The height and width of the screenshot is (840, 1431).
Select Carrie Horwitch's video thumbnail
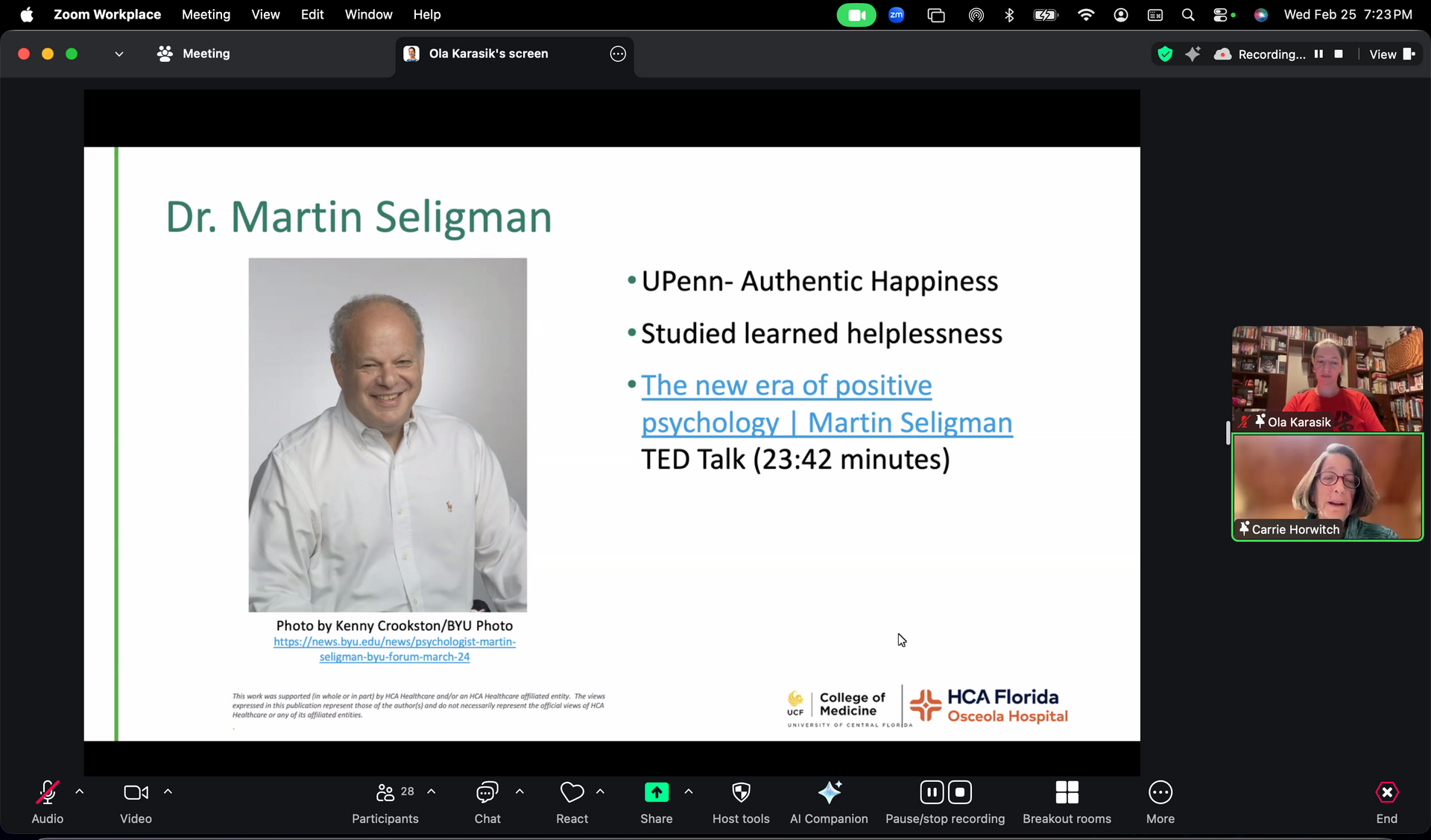(1327, 487)
